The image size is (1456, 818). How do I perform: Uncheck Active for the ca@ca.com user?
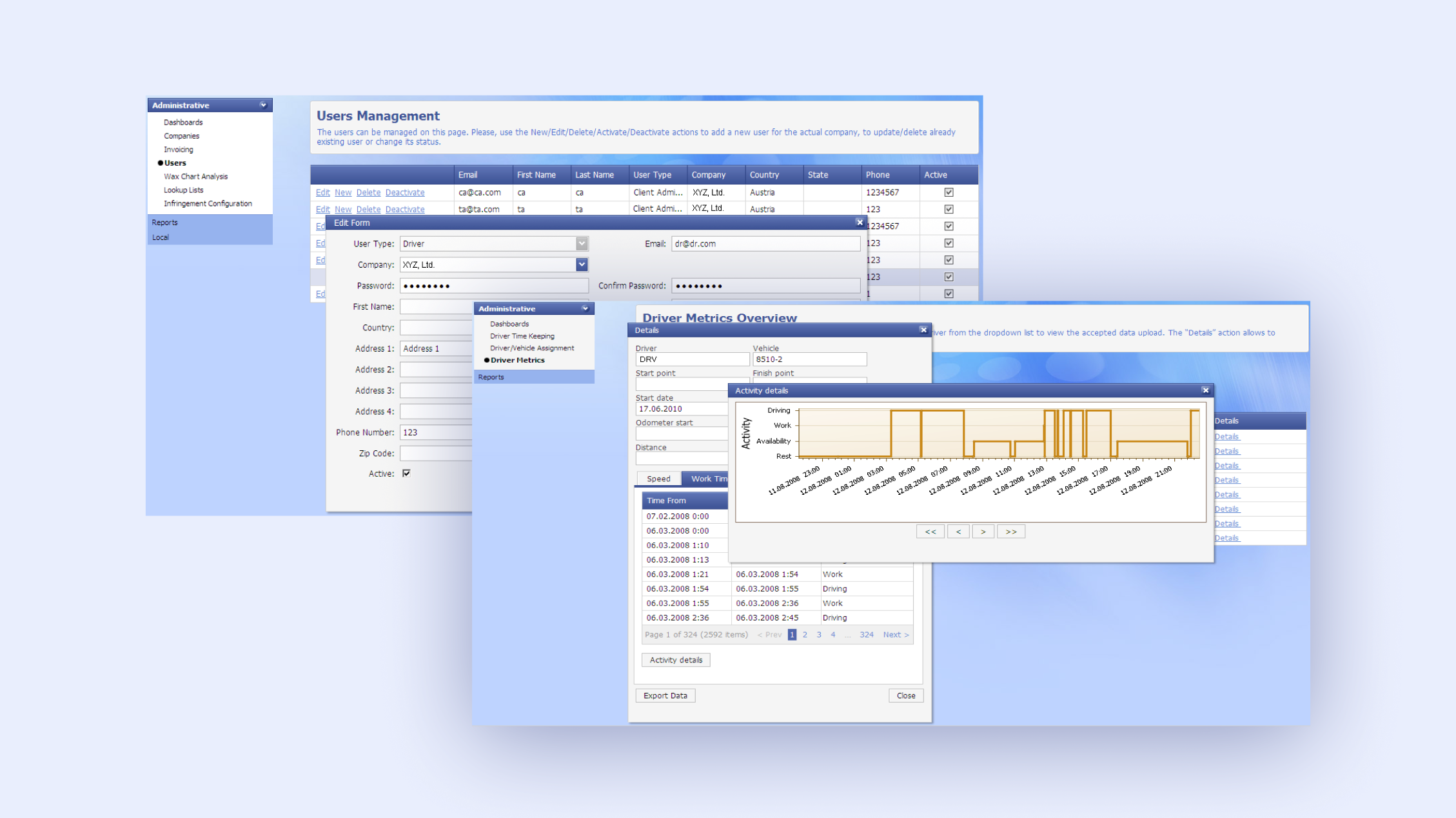pos(948,192)
